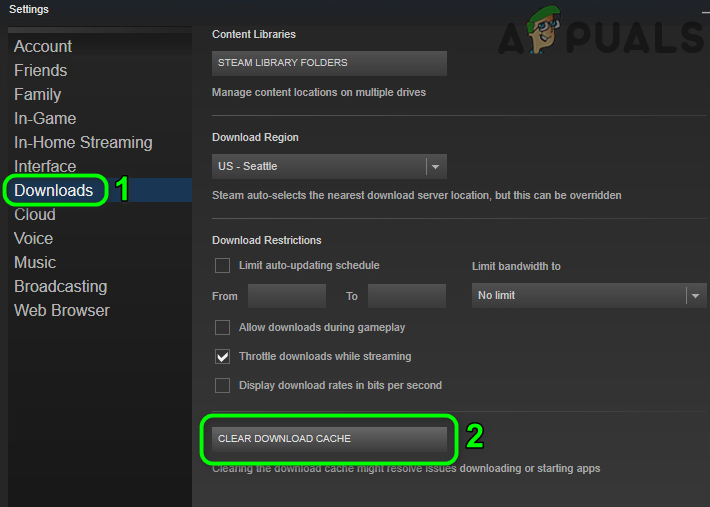Screen dimensions: 710x507
Task: Select US - Seattle region combo box
Action: pos(329,167)
